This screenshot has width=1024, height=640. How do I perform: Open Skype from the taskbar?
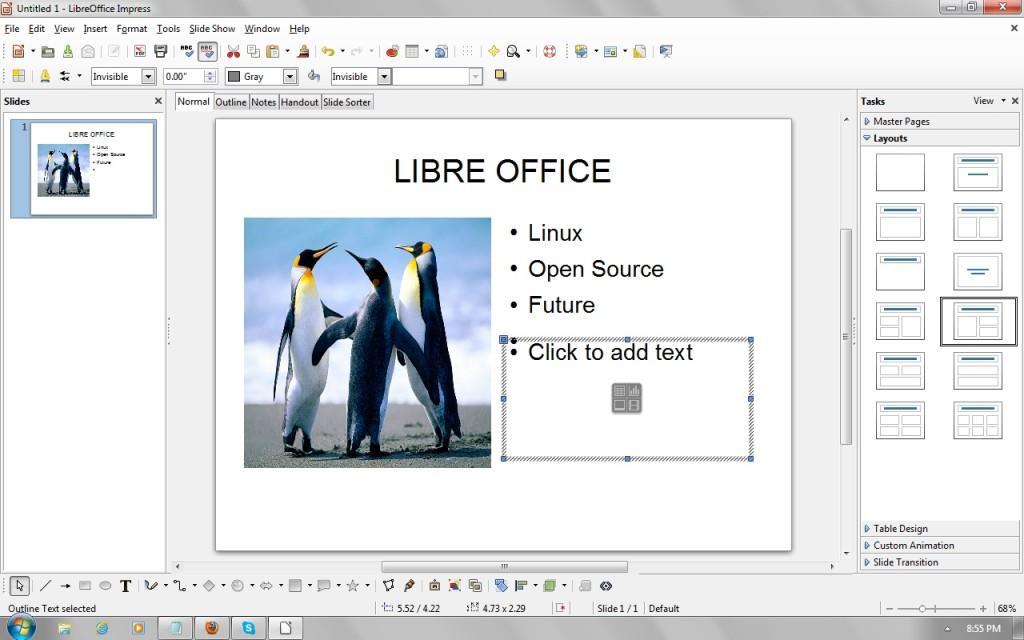point(249,628)
